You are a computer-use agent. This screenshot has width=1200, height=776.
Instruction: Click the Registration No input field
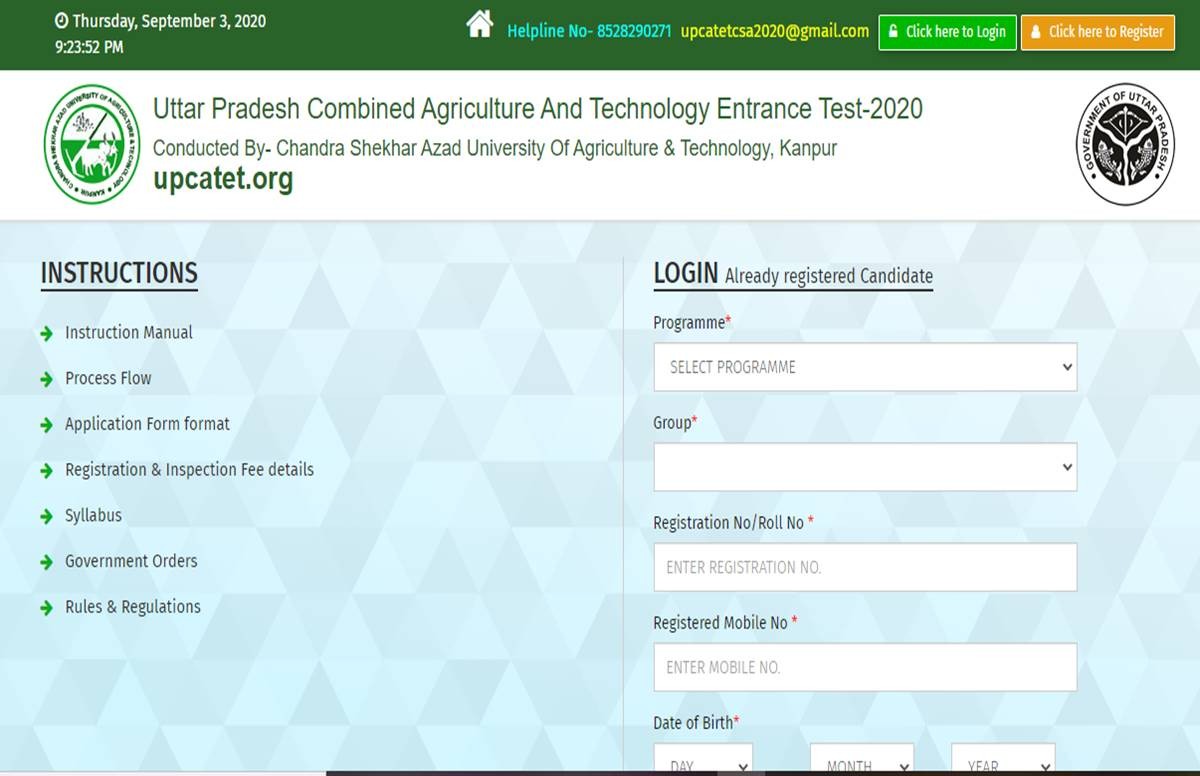point(865,567)
